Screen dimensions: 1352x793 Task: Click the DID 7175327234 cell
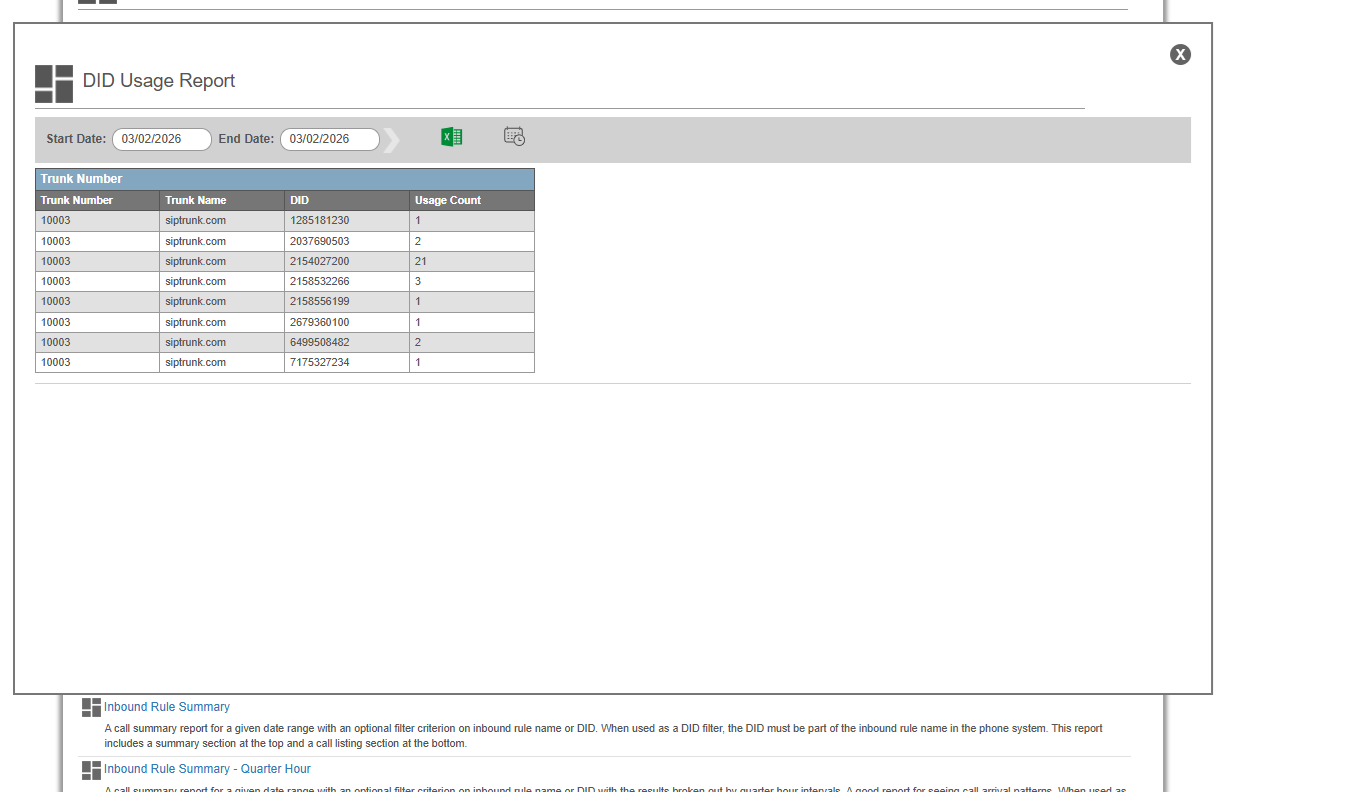[320, 362]
